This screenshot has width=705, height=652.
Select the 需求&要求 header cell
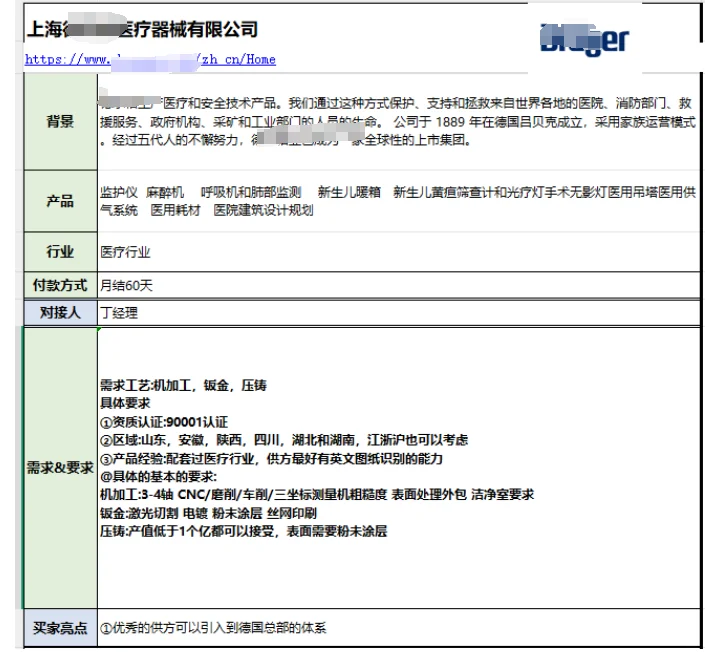(x=60, y=468)
